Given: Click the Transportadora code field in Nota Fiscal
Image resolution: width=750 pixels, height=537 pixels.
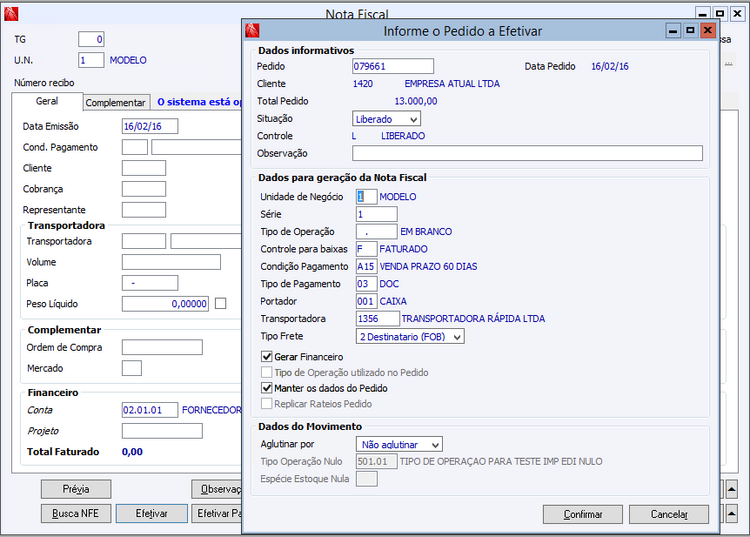Looking at the screenshot, I should point(144,241).
